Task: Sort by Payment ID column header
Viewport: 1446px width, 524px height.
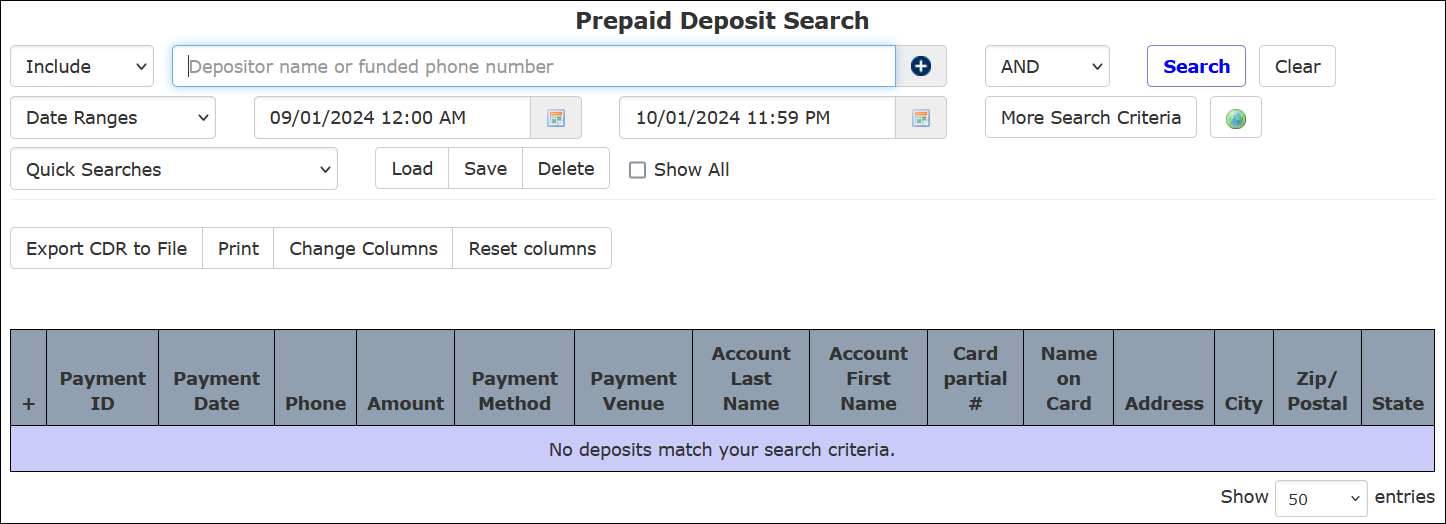Action: click(x=102, y=391)
